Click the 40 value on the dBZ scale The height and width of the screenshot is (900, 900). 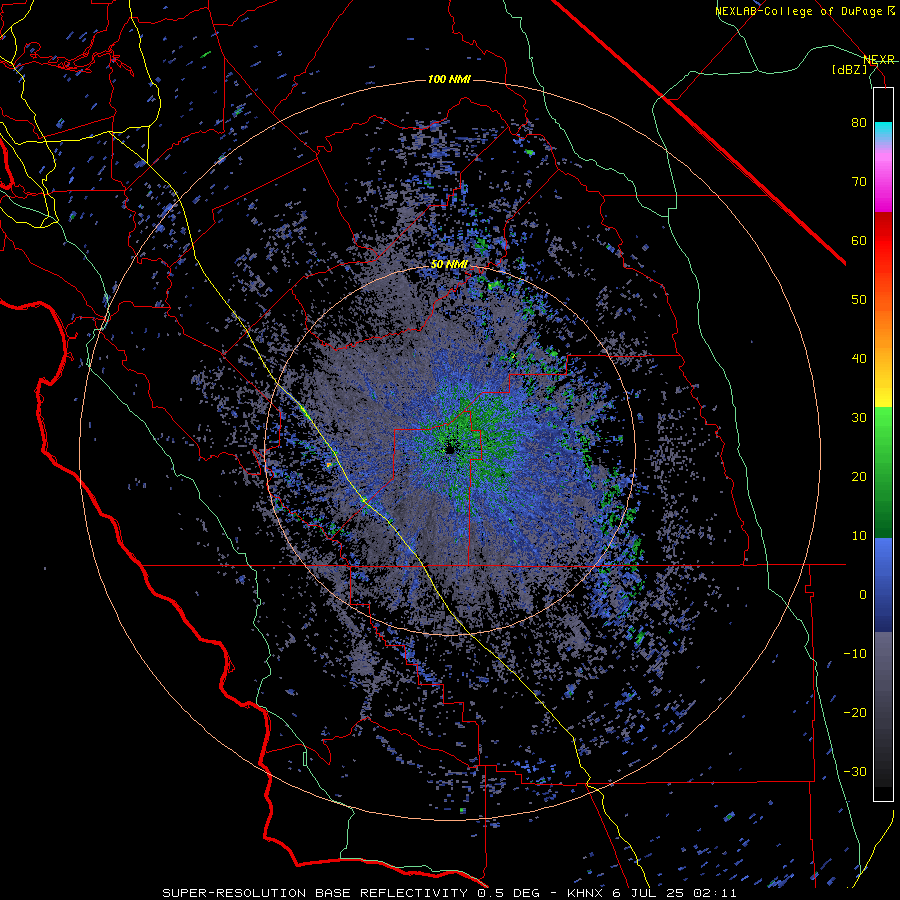(859, 359)
